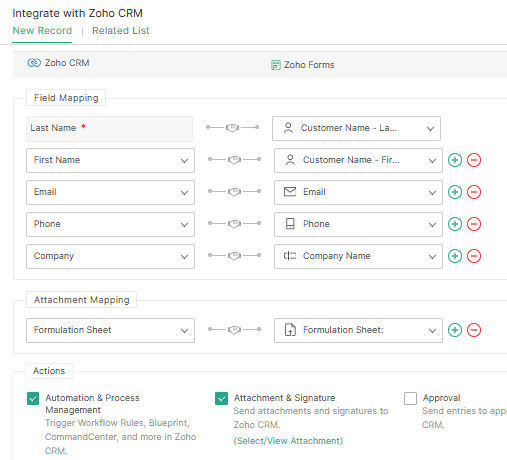Switch to the Related List tab
This screenshot has height=460, width=507.
tap(121, 31)
